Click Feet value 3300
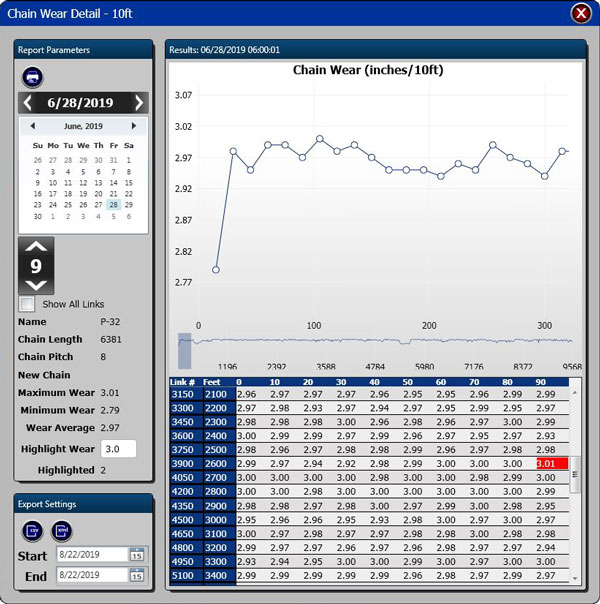 216,562
